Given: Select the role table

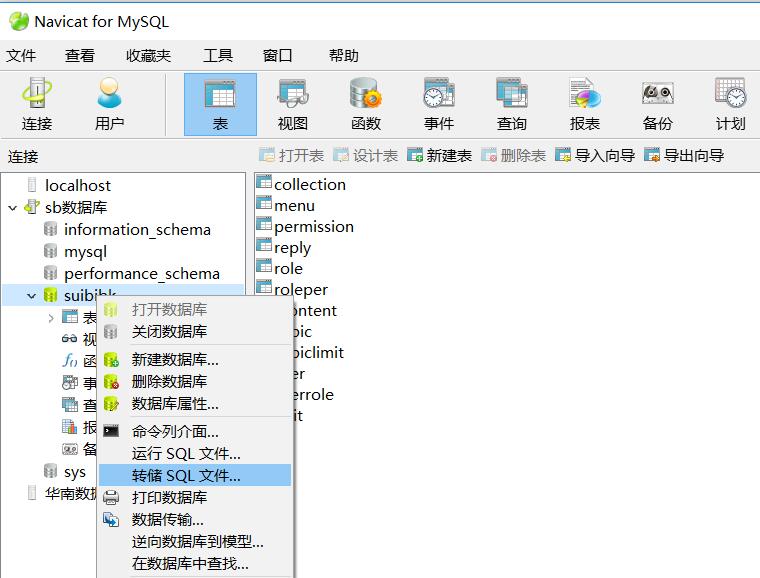Looking at the screenshot, I should 288,268.
